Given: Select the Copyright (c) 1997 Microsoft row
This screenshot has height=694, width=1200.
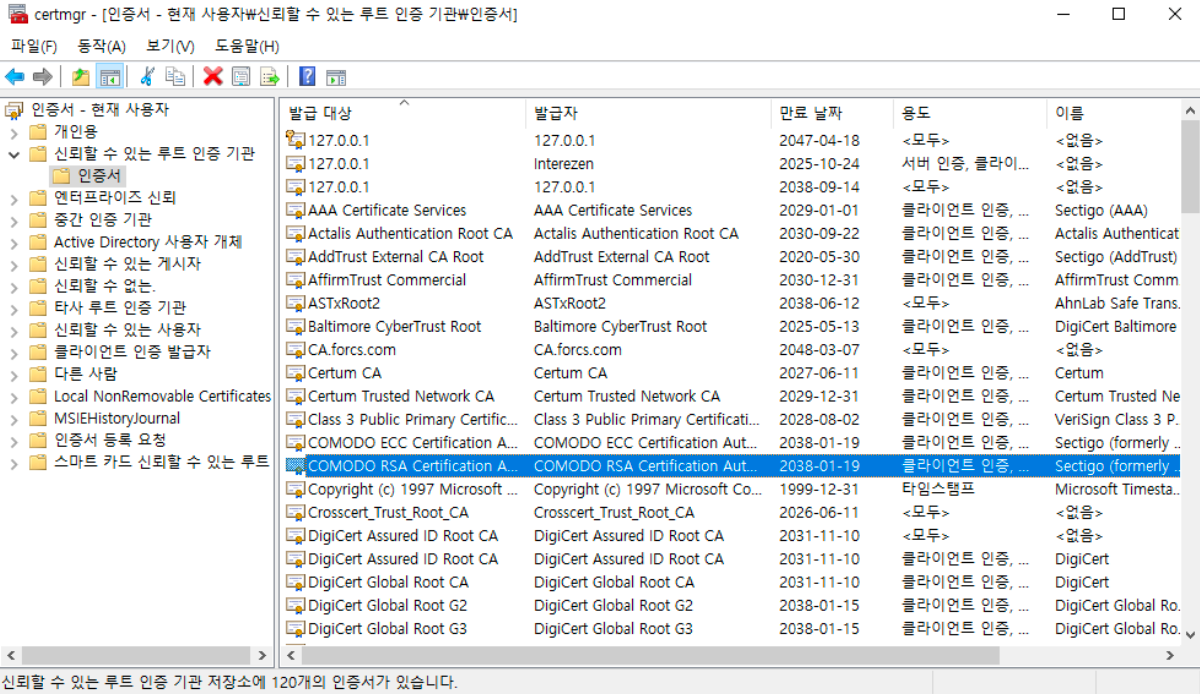Looking at the screenshot, I should 731,489.
